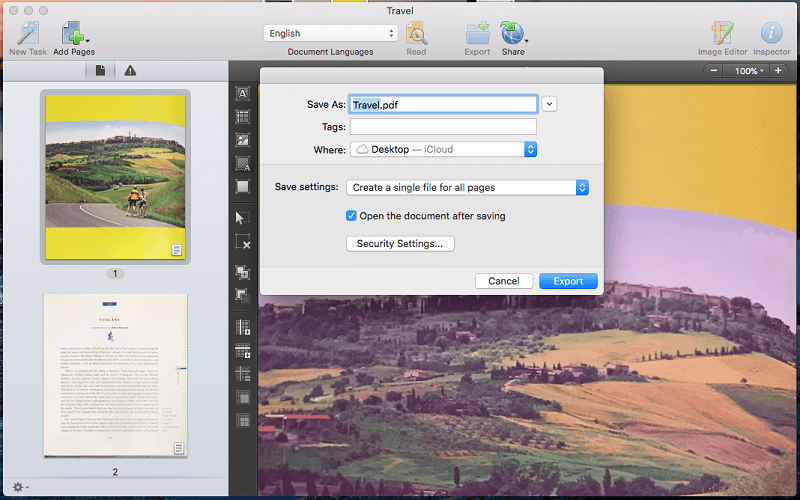800x500 pixels.
Task: Click the Security Settings button
Action: pyautogui.click(x=400, y=244)
